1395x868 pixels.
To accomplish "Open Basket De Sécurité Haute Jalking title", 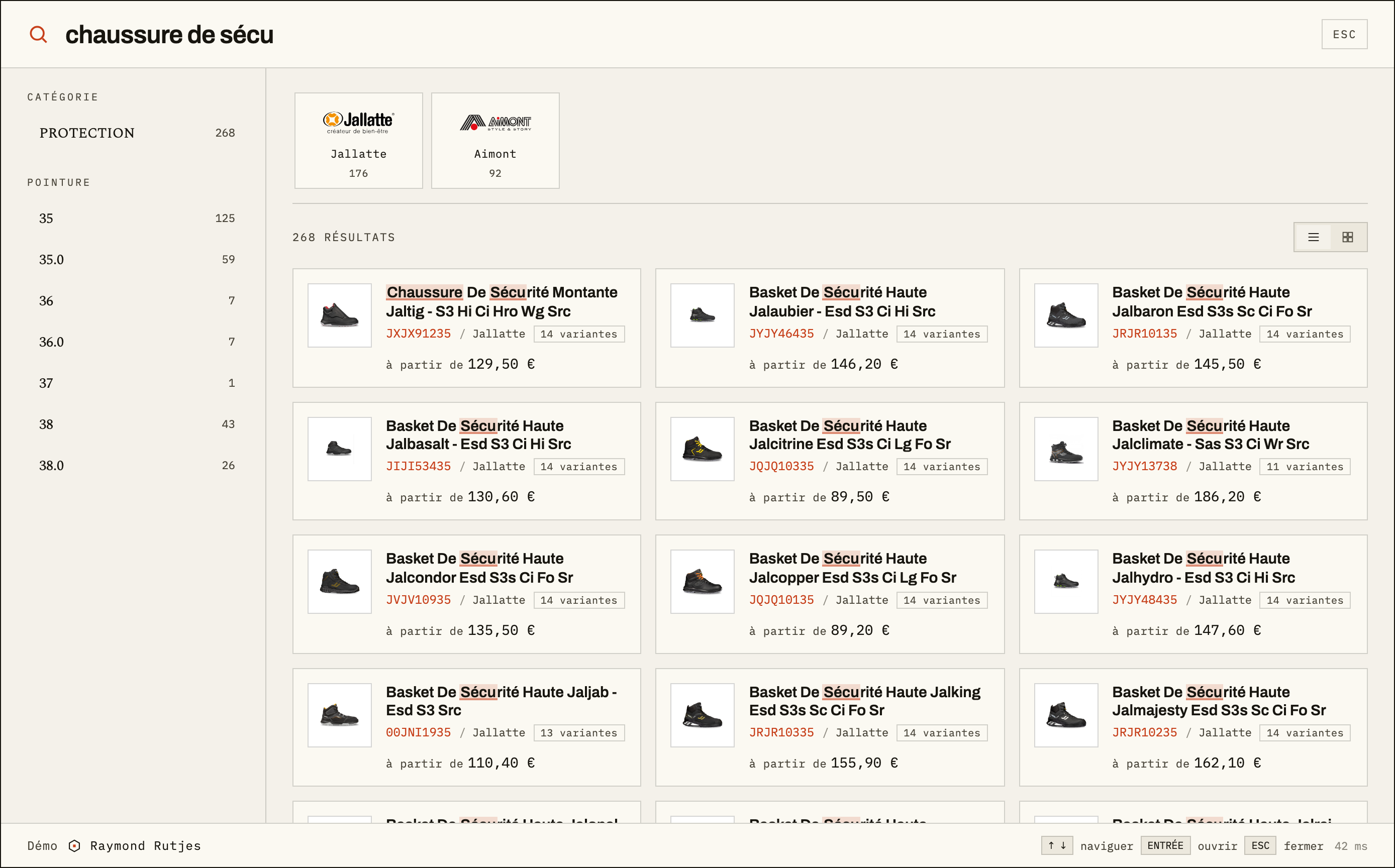I will point(865,701).
